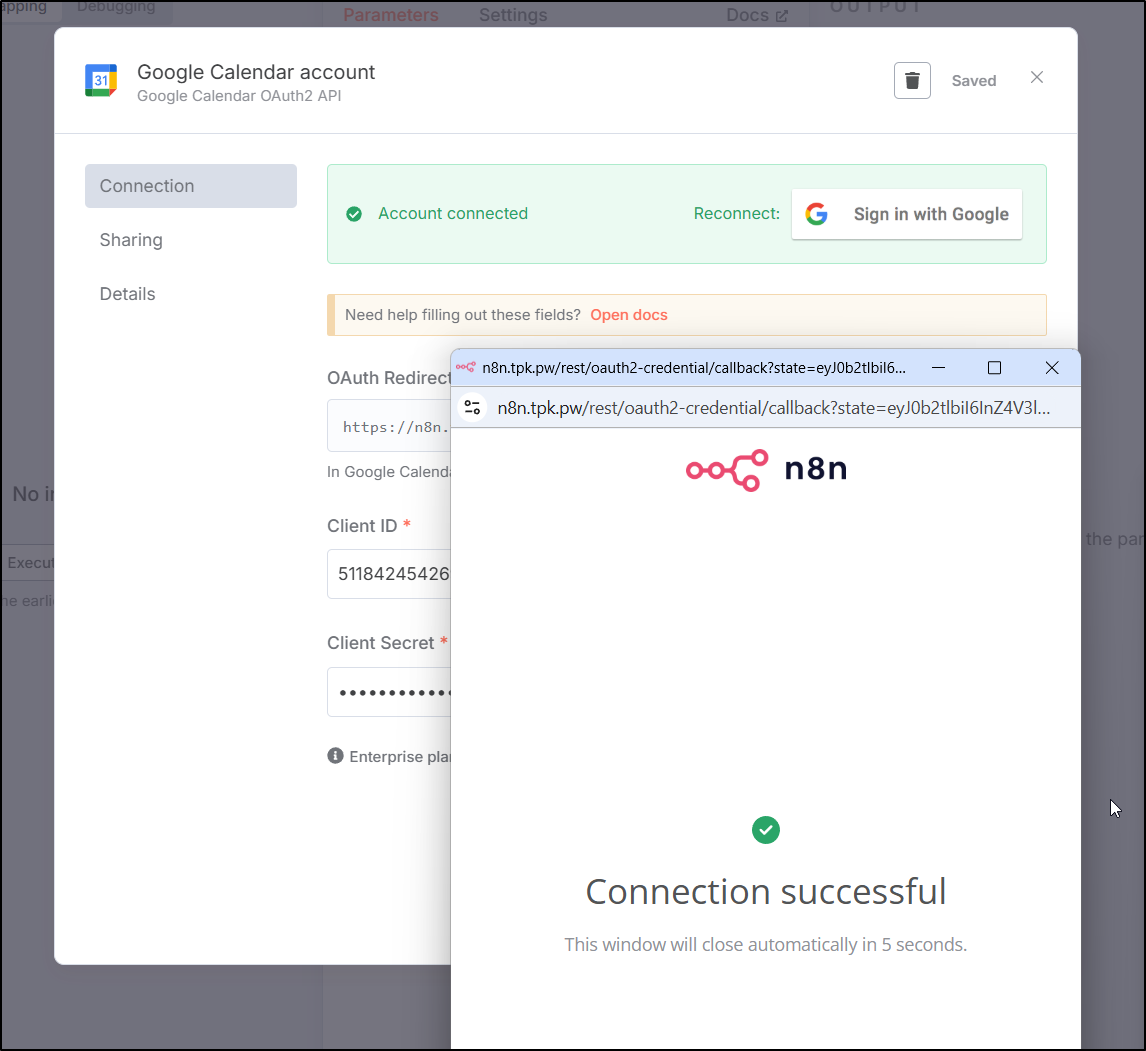
Task: Click the site information icon in address bar
Action: 472,407
